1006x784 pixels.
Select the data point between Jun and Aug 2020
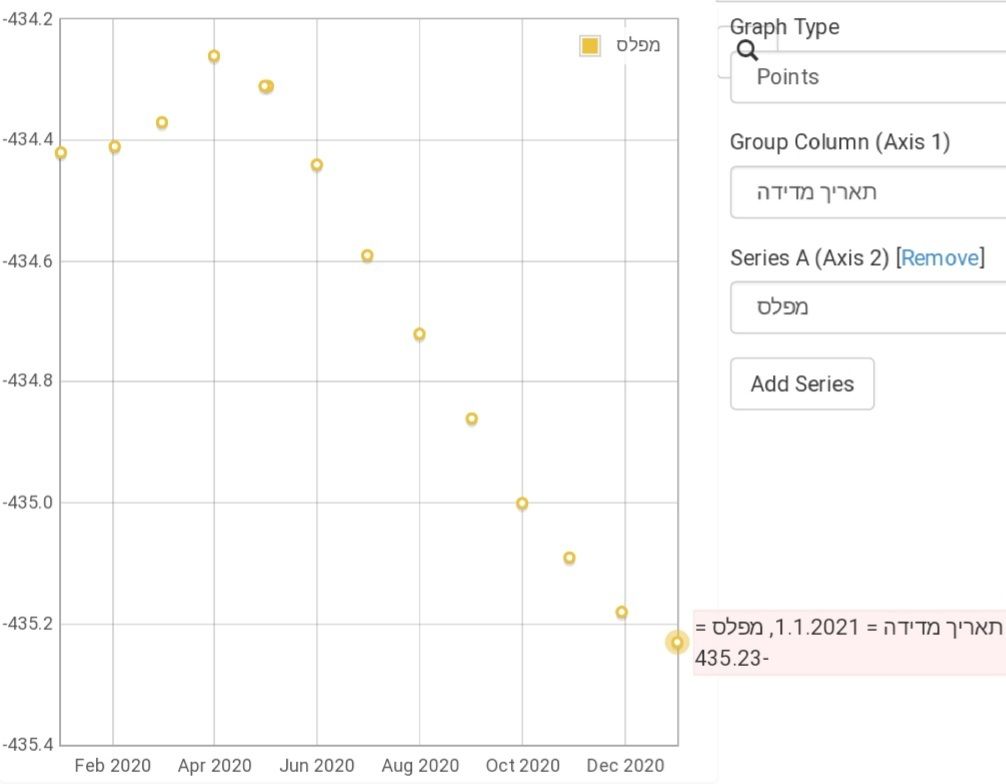(x=367, y=256)
